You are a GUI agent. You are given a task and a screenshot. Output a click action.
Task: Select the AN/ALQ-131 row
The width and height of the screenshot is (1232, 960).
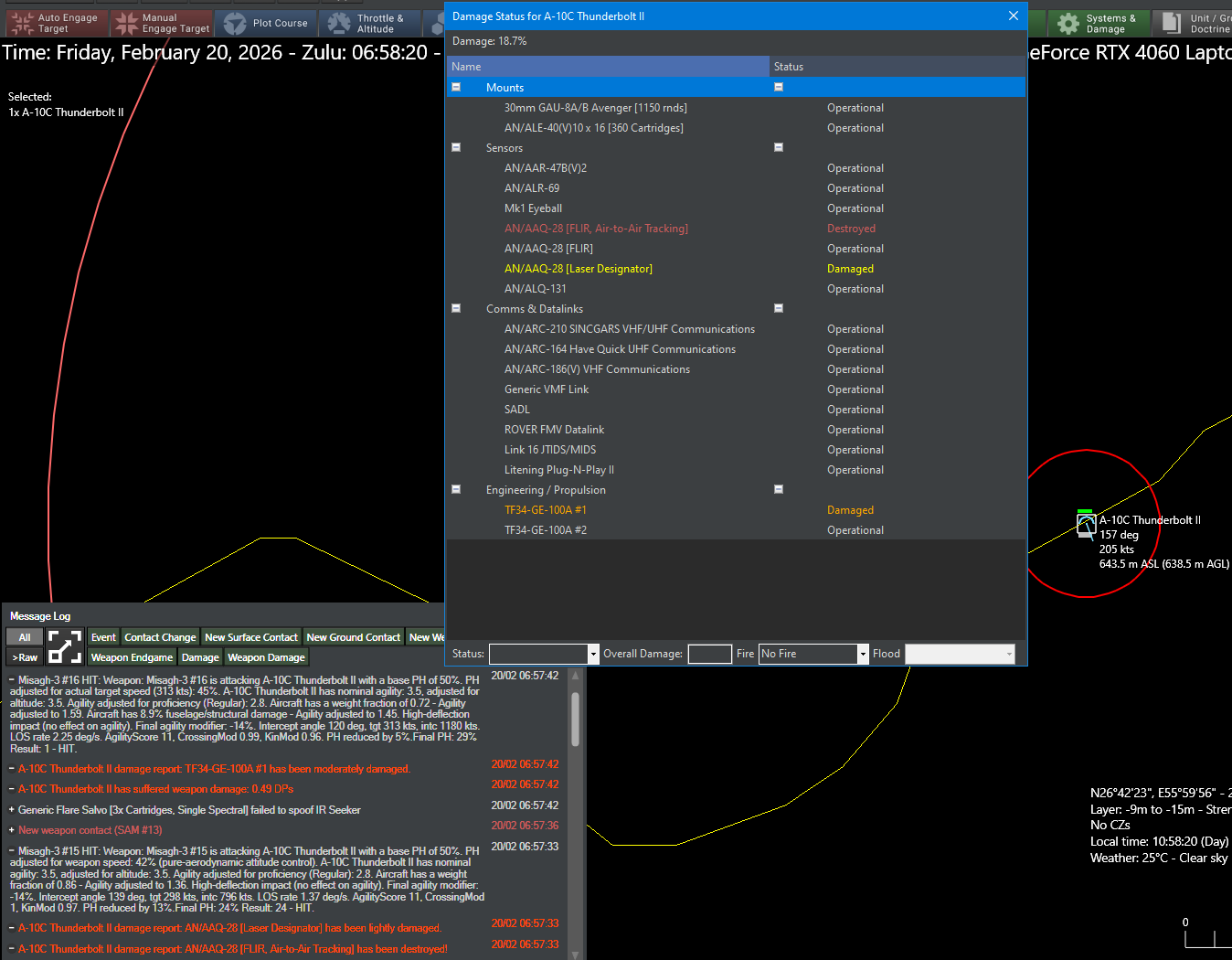[x=736, y=289]
